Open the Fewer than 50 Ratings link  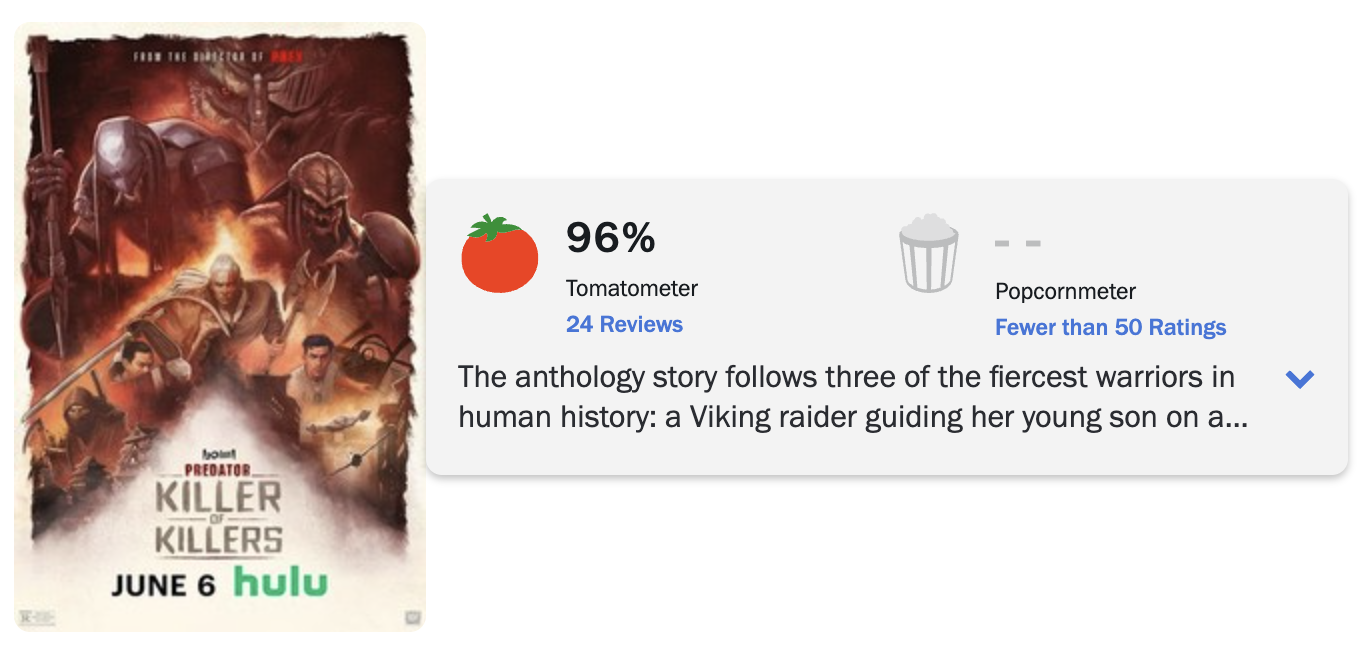1110,327
